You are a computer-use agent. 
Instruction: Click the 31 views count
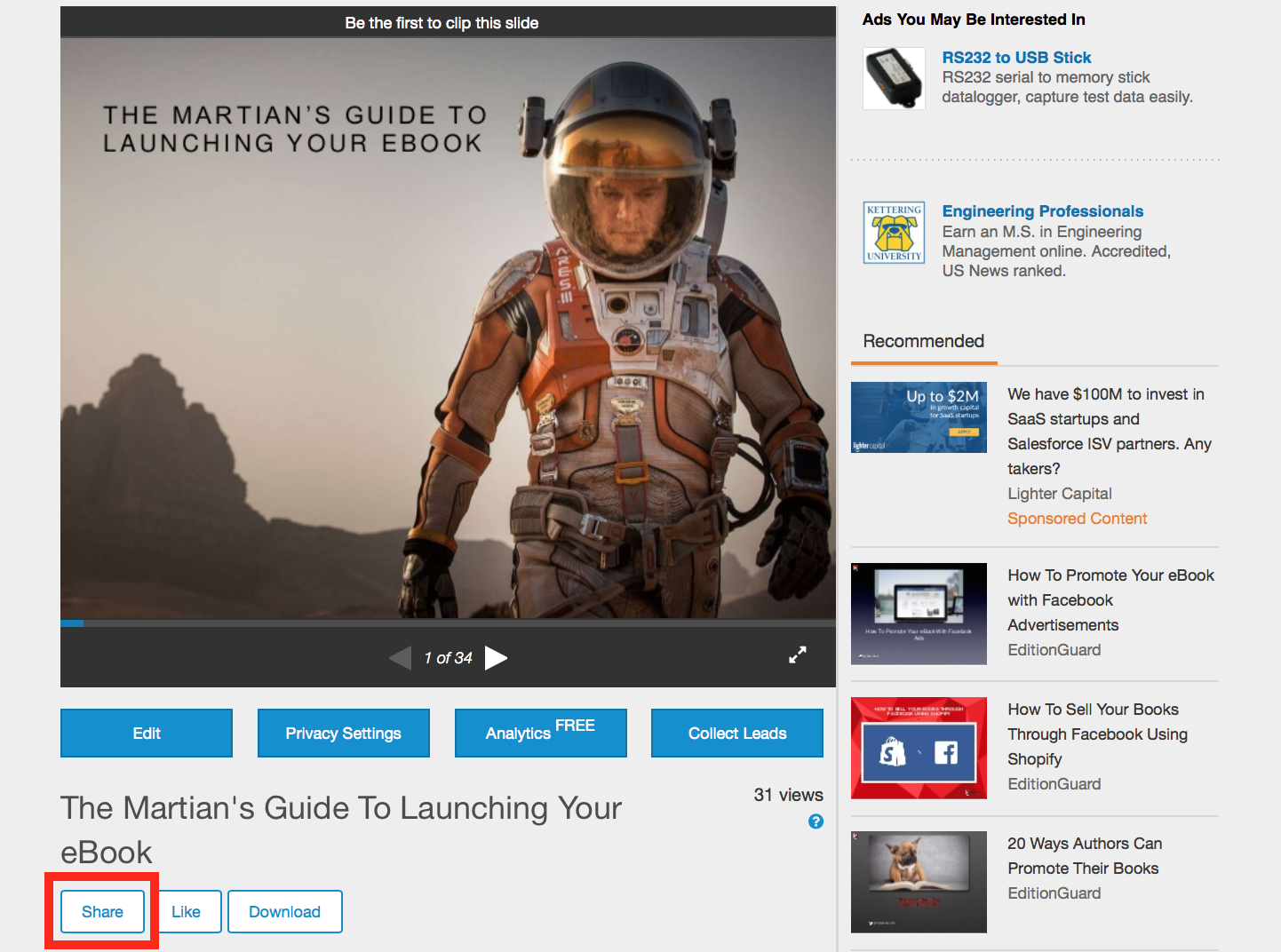pyautogui.click(x=789, y=795)
